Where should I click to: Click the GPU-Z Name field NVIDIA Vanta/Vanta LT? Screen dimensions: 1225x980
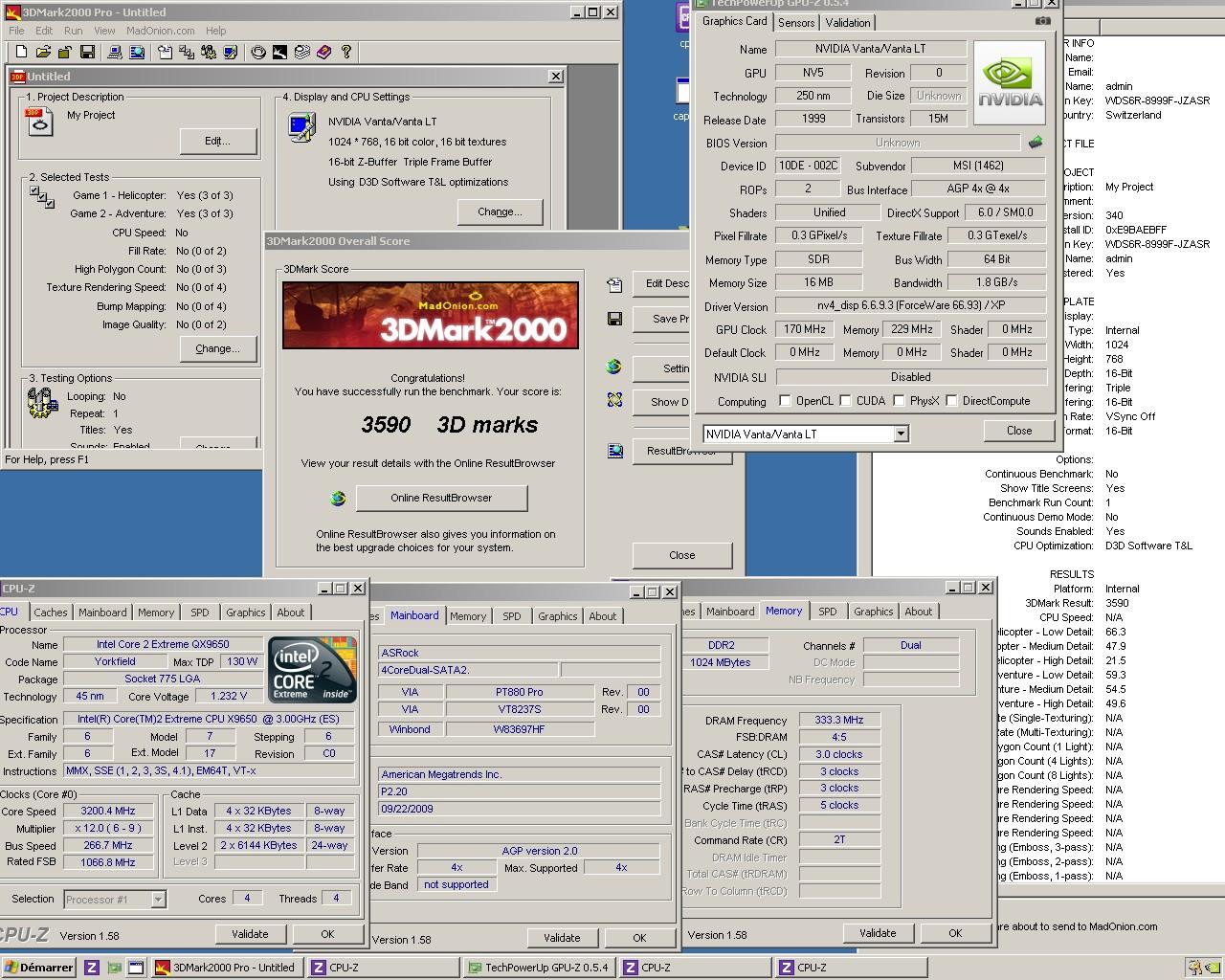pos(871,49)
